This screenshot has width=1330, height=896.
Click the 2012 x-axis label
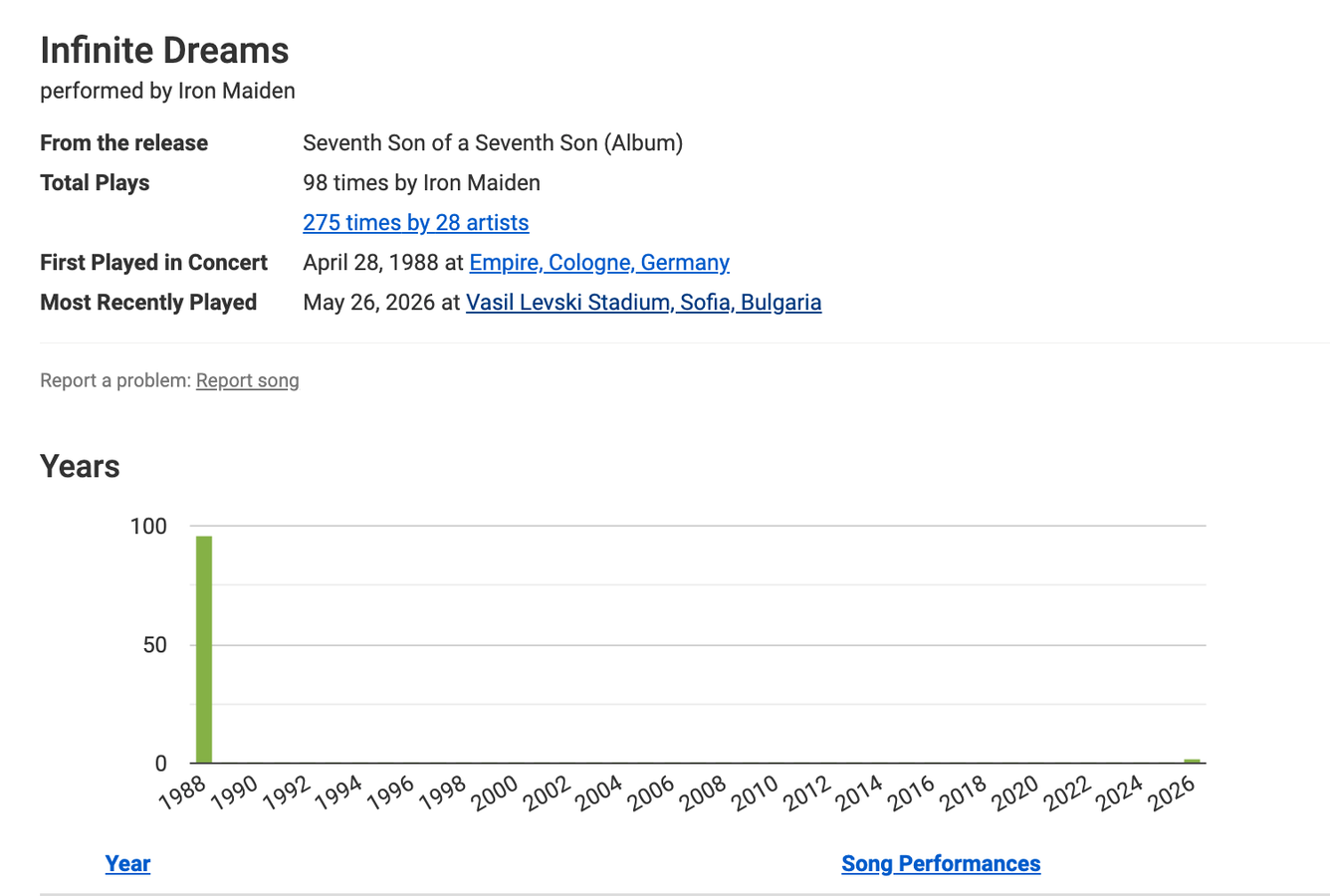coord(806,792)
